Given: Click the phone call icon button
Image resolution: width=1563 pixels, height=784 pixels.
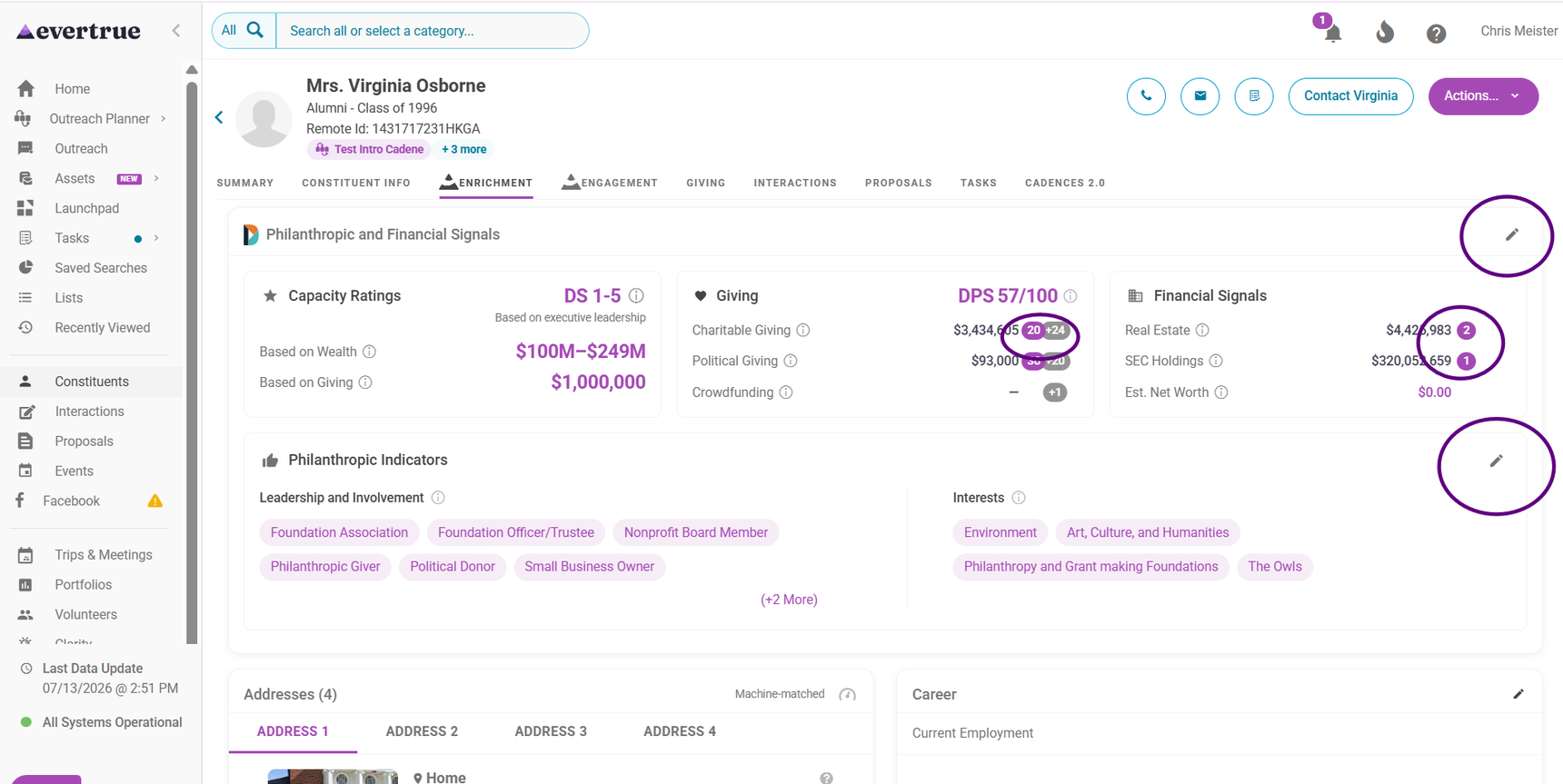Looking at the screenshot, I should pyautogui.click(x=1146, y=96).
